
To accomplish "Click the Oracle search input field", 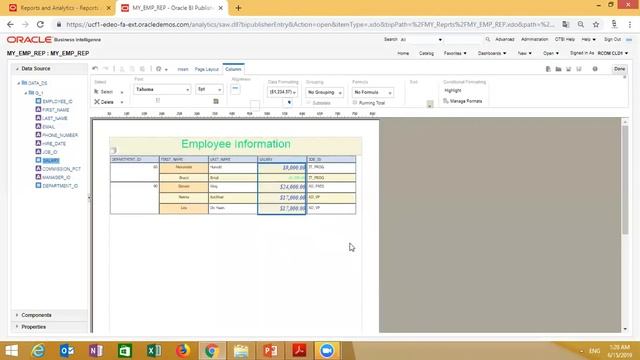I will click(463, 40).
